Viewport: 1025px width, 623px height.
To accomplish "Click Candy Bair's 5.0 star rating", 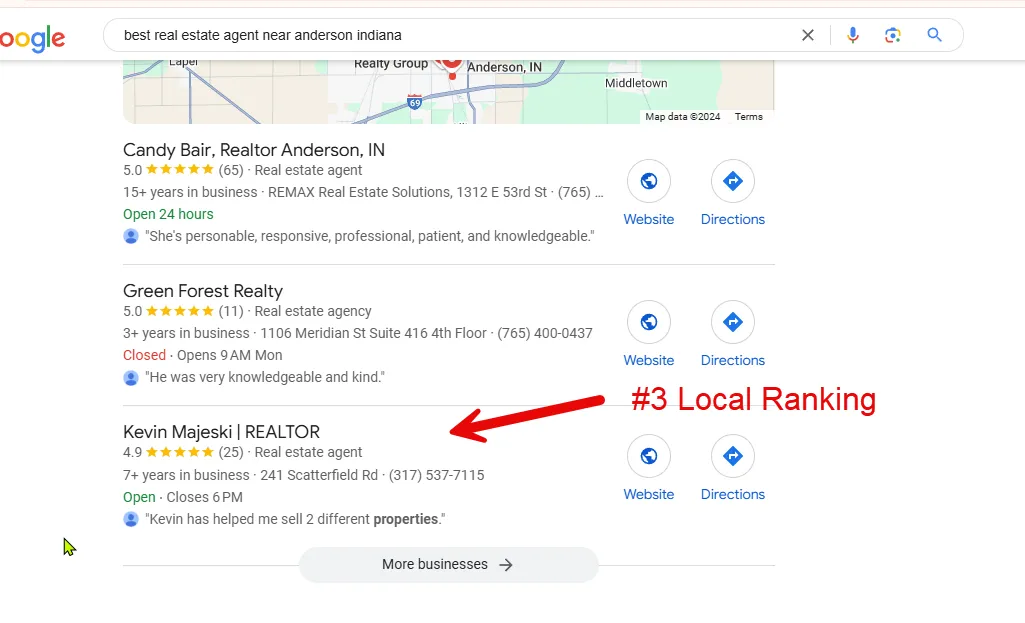I will (168, 170).
